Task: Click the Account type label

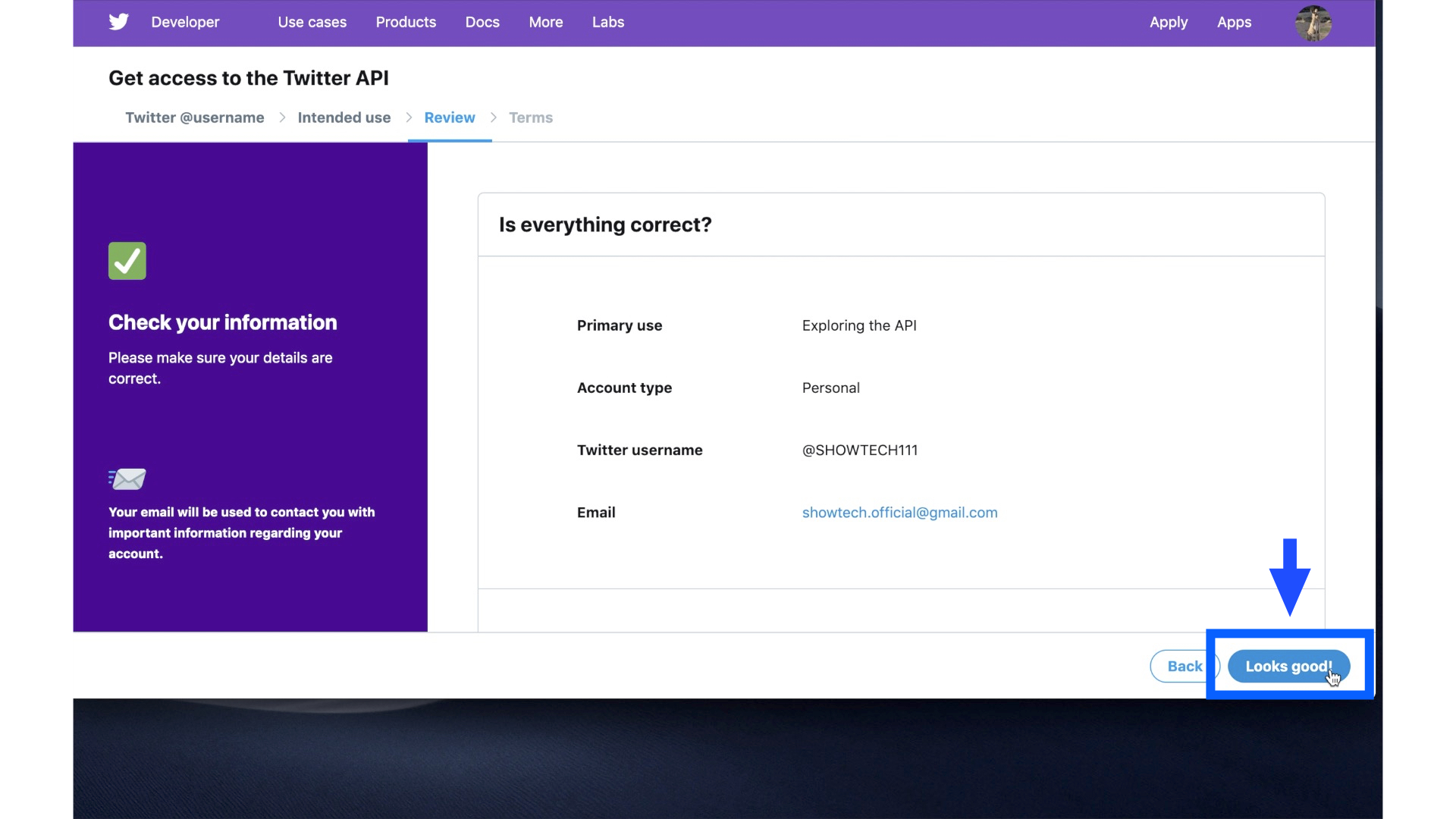Action: tap(624, 388)
